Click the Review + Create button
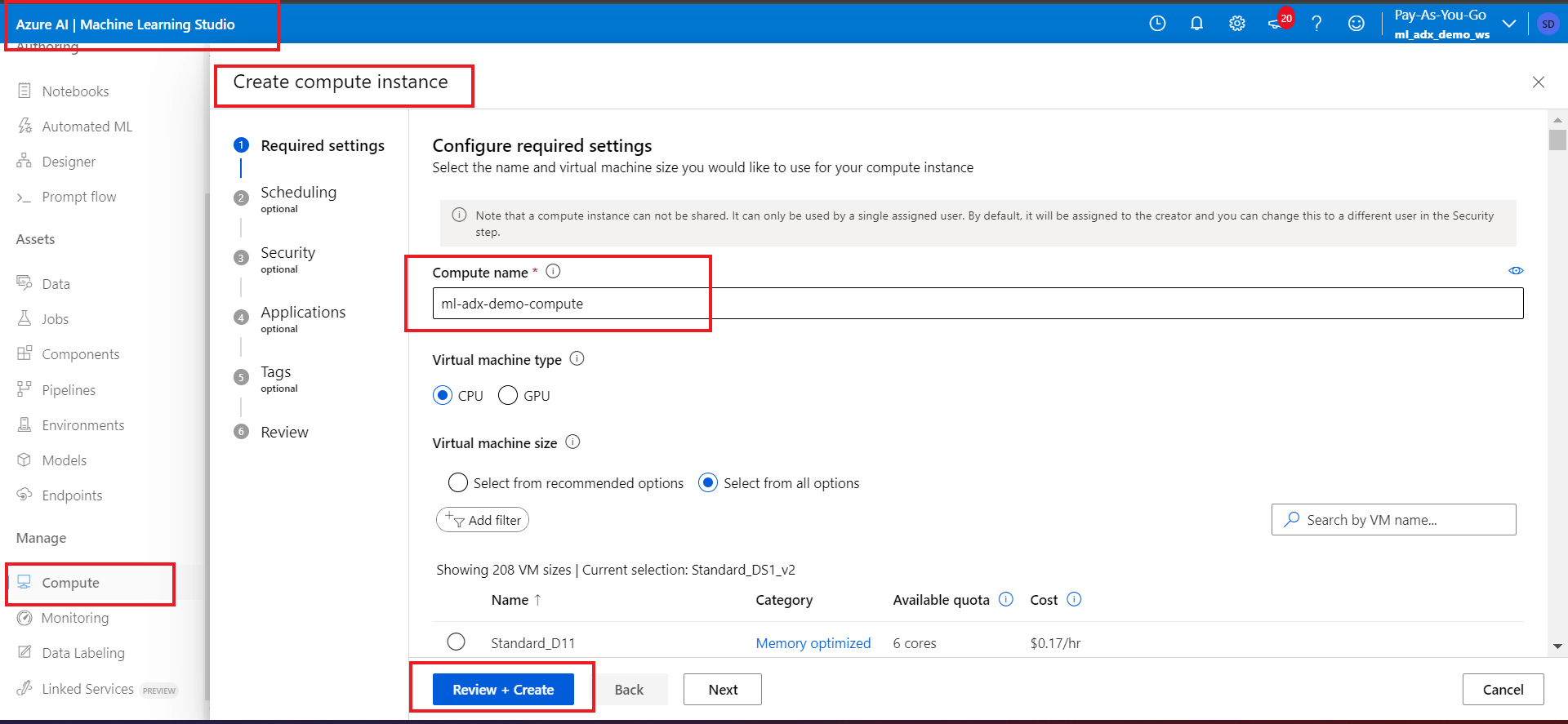This screenshot has height=724, width=1568. (503, 690)
